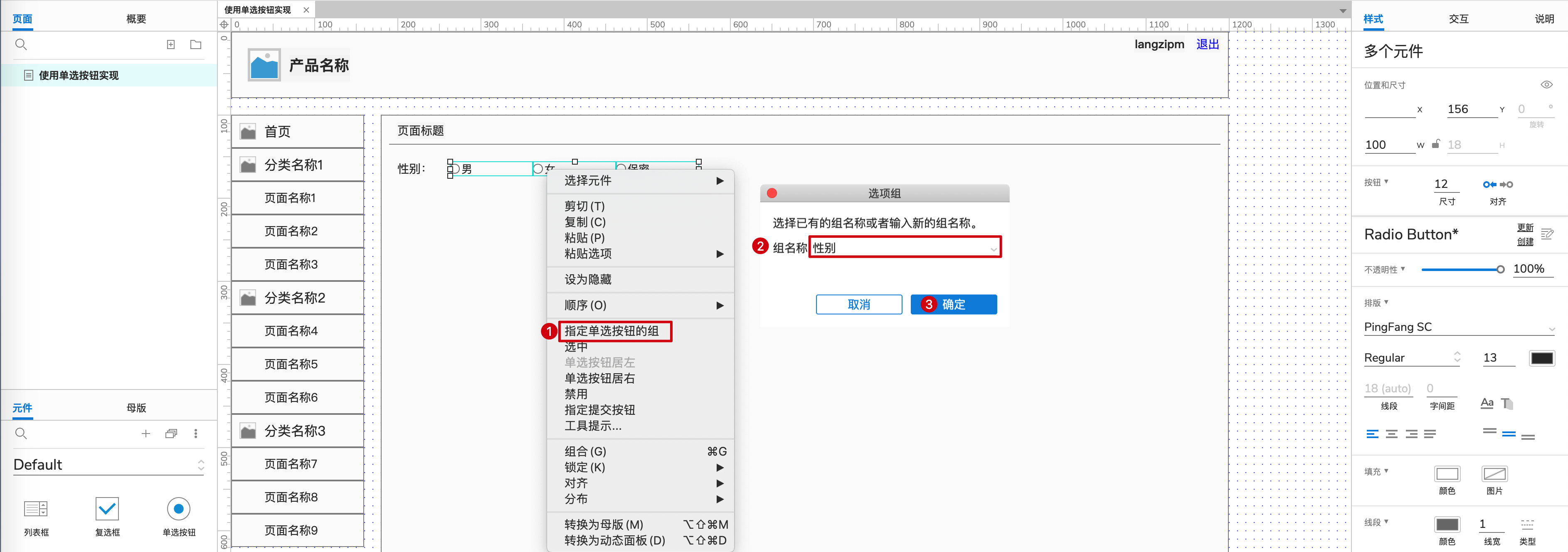Click the 退出 link in header
The image size is (1568, 552).
1208,44
